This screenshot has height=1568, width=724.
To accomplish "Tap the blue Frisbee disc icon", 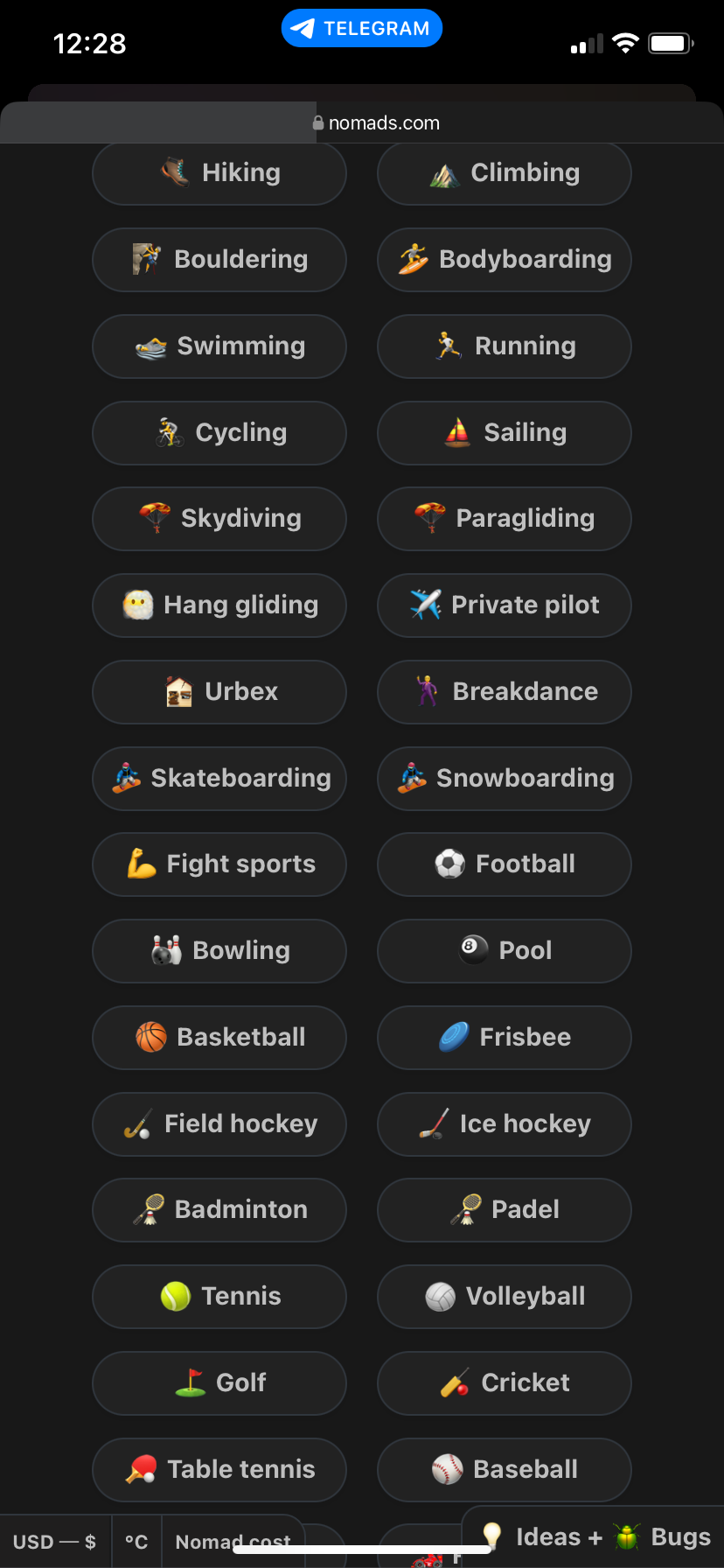I will coord(455,1037).
